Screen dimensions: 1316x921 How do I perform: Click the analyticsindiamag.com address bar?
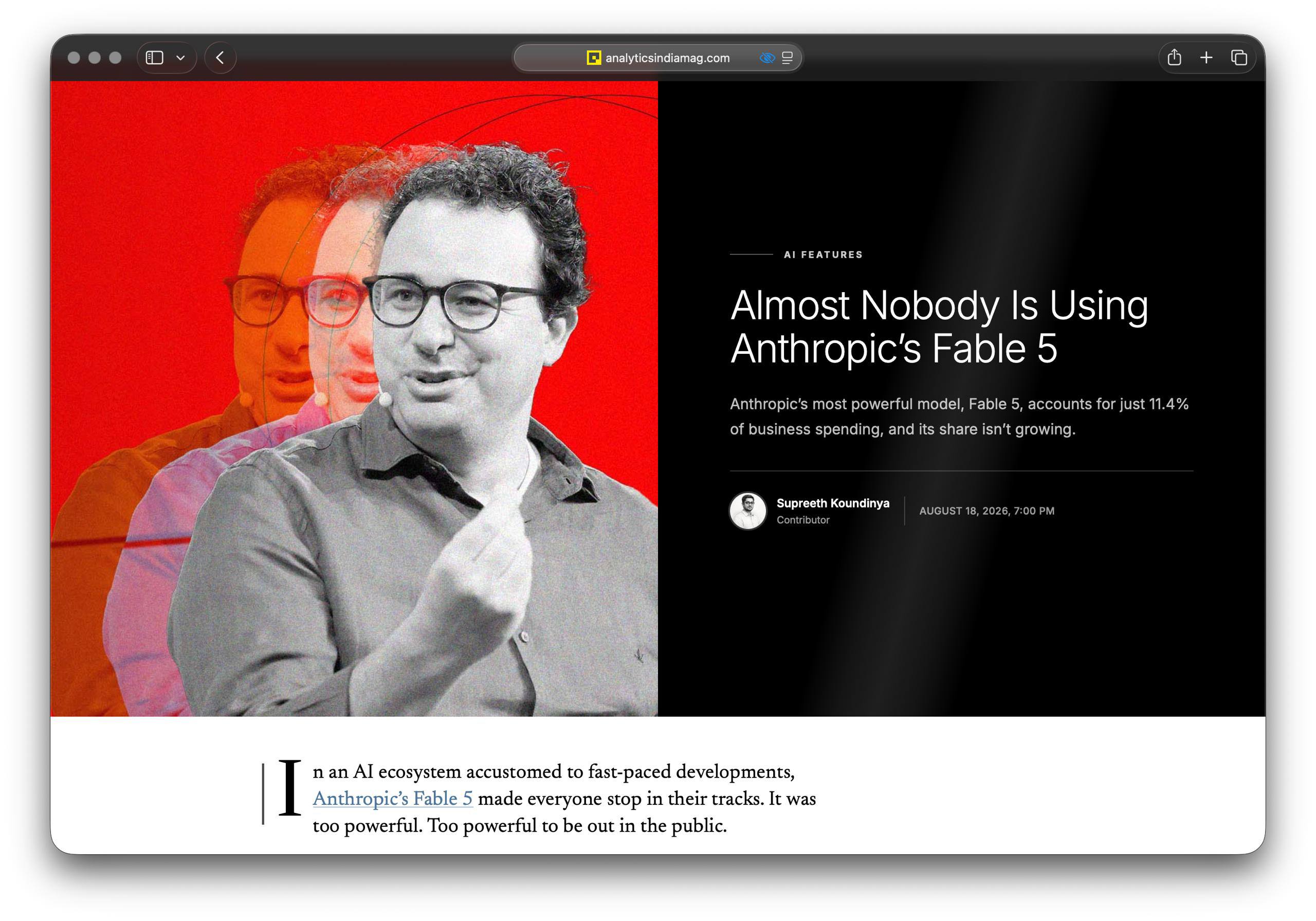tap(657, 58)
